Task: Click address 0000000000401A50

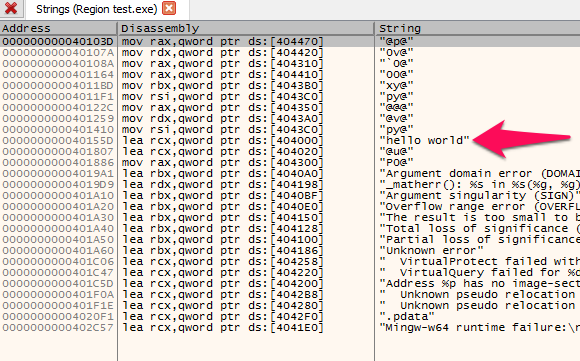Action: 58,240
